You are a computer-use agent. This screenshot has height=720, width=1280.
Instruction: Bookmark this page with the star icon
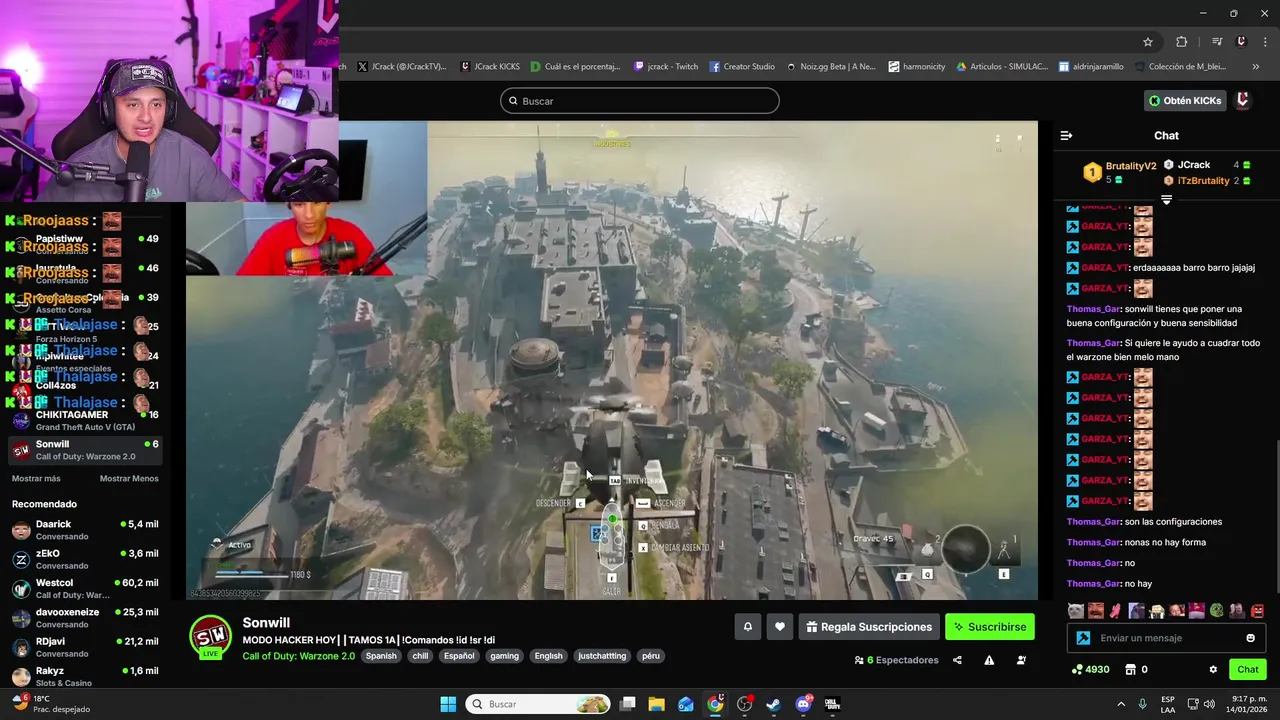[x=1148, y=42]
